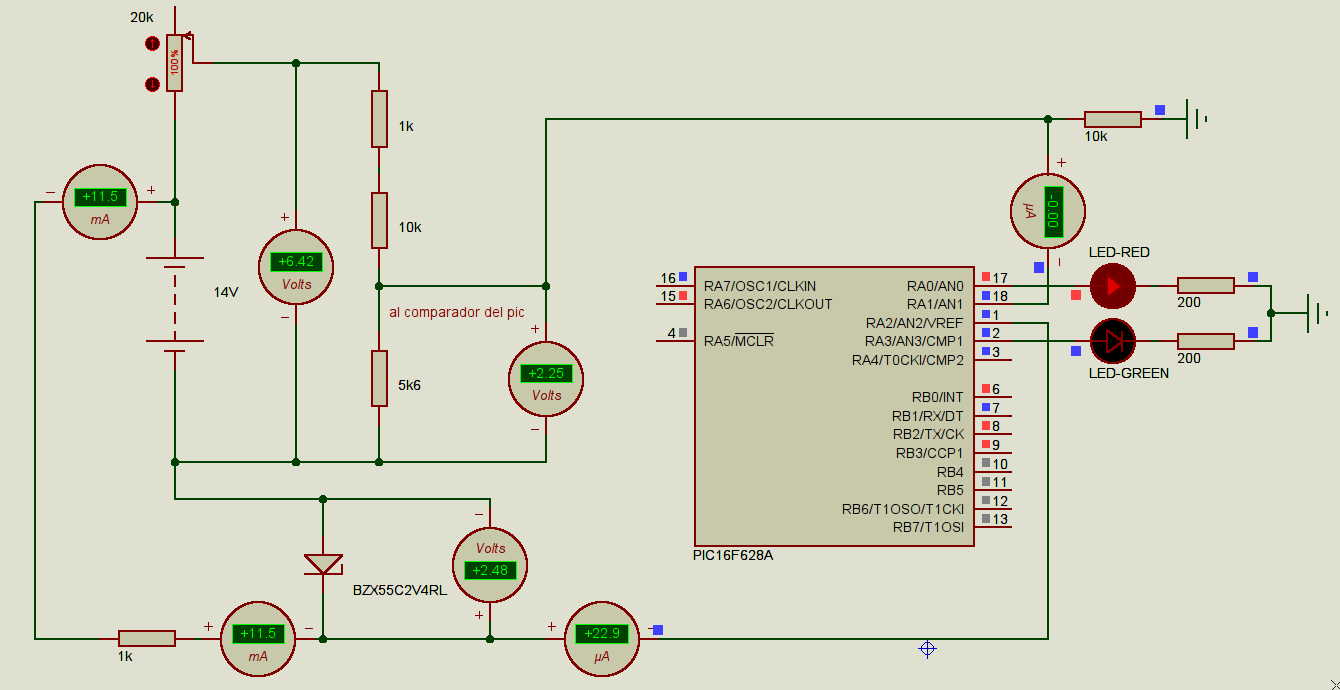Click the RB0/INT pin label
The image size is (1340, 690).
pyautogui.click(x=938, y=397)
